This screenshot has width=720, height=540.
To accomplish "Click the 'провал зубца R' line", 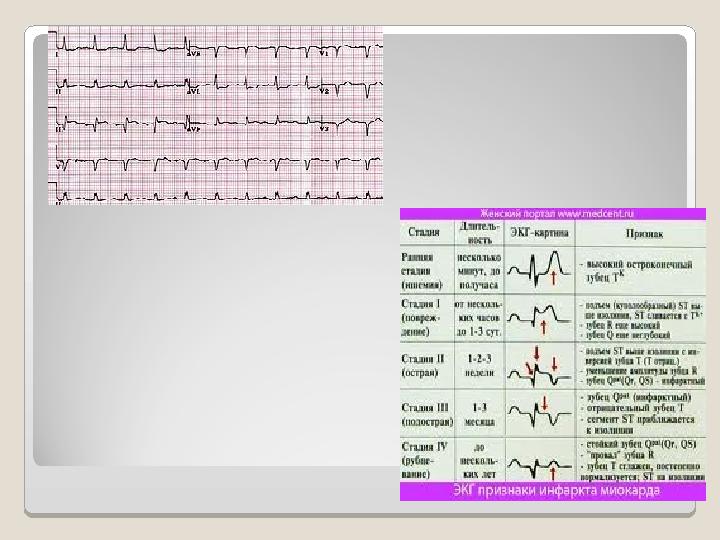I will (618, 455).
